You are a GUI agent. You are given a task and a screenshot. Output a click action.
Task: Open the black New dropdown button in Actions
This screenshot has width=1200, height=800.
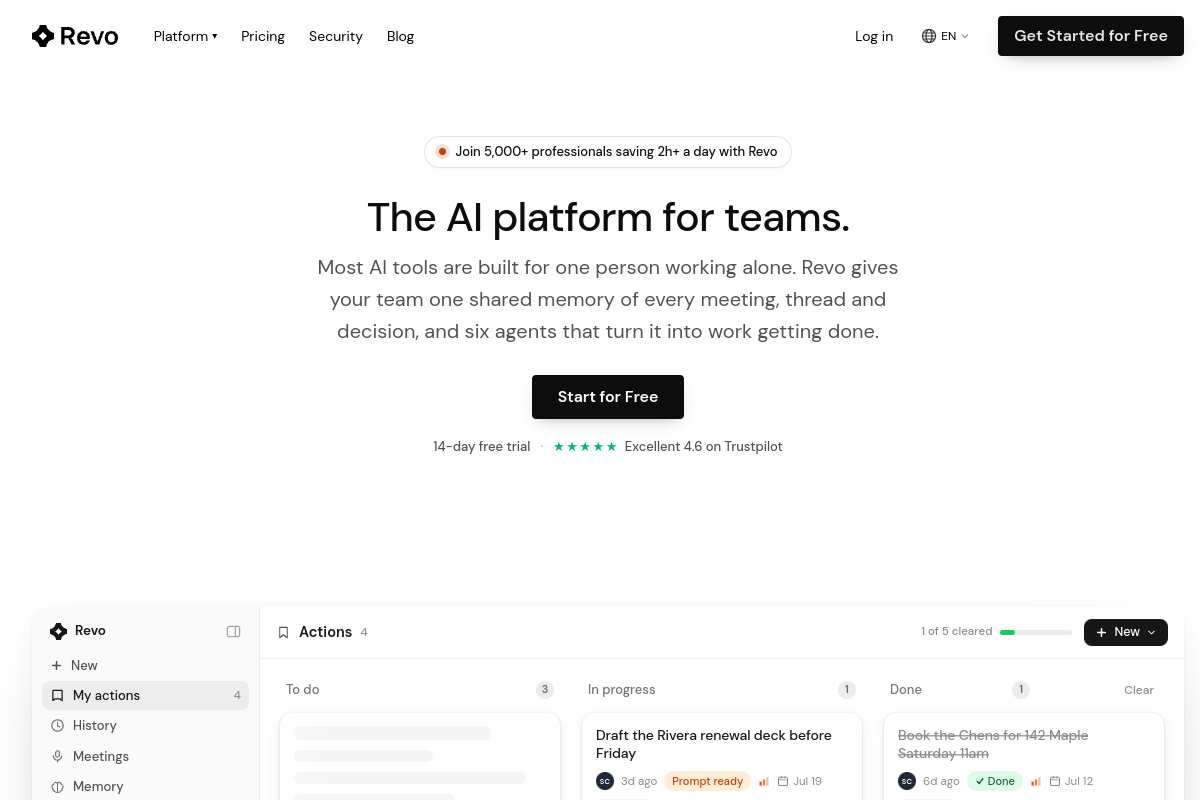click(1126, 632)
